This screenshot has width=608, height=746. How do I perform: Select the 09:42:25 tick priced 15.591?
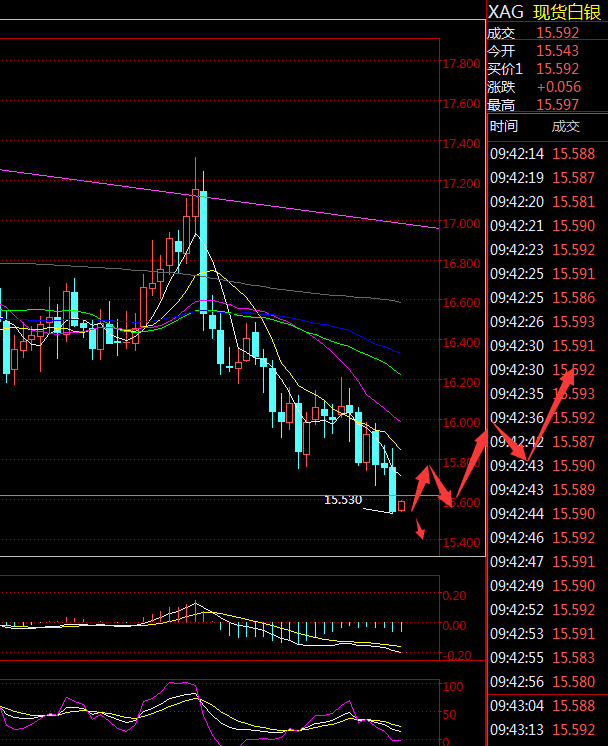click(543, 274)
